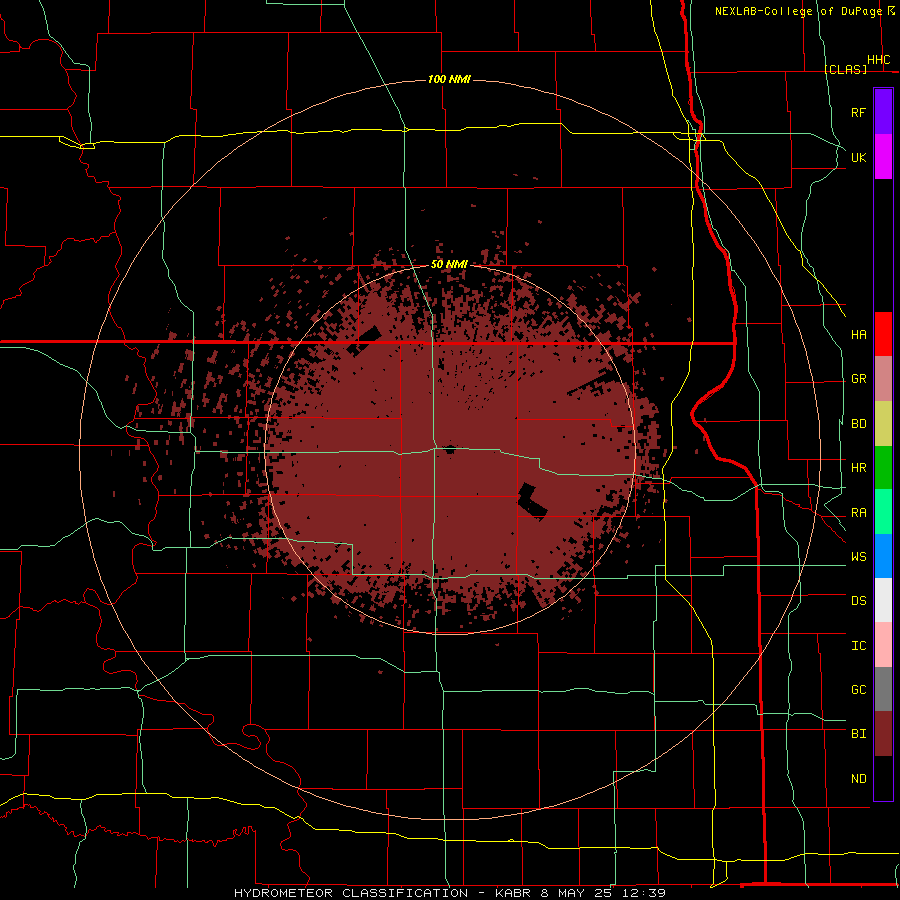The height and width of the screenshot is (900, 900).
Task: Click the "NEXLAB-College of DuPage" credit text
Action: point(798,11)
